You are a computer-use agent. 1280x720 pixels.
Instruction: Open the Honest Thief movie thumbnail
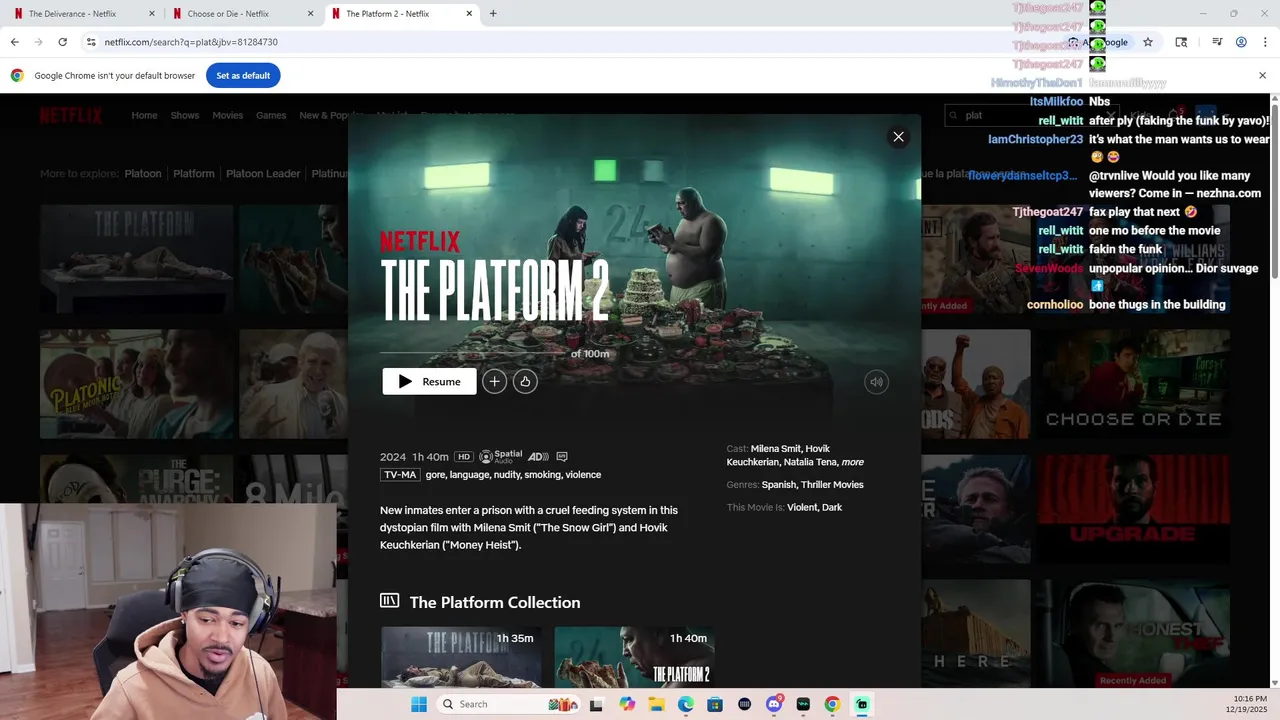point(1133,633)
